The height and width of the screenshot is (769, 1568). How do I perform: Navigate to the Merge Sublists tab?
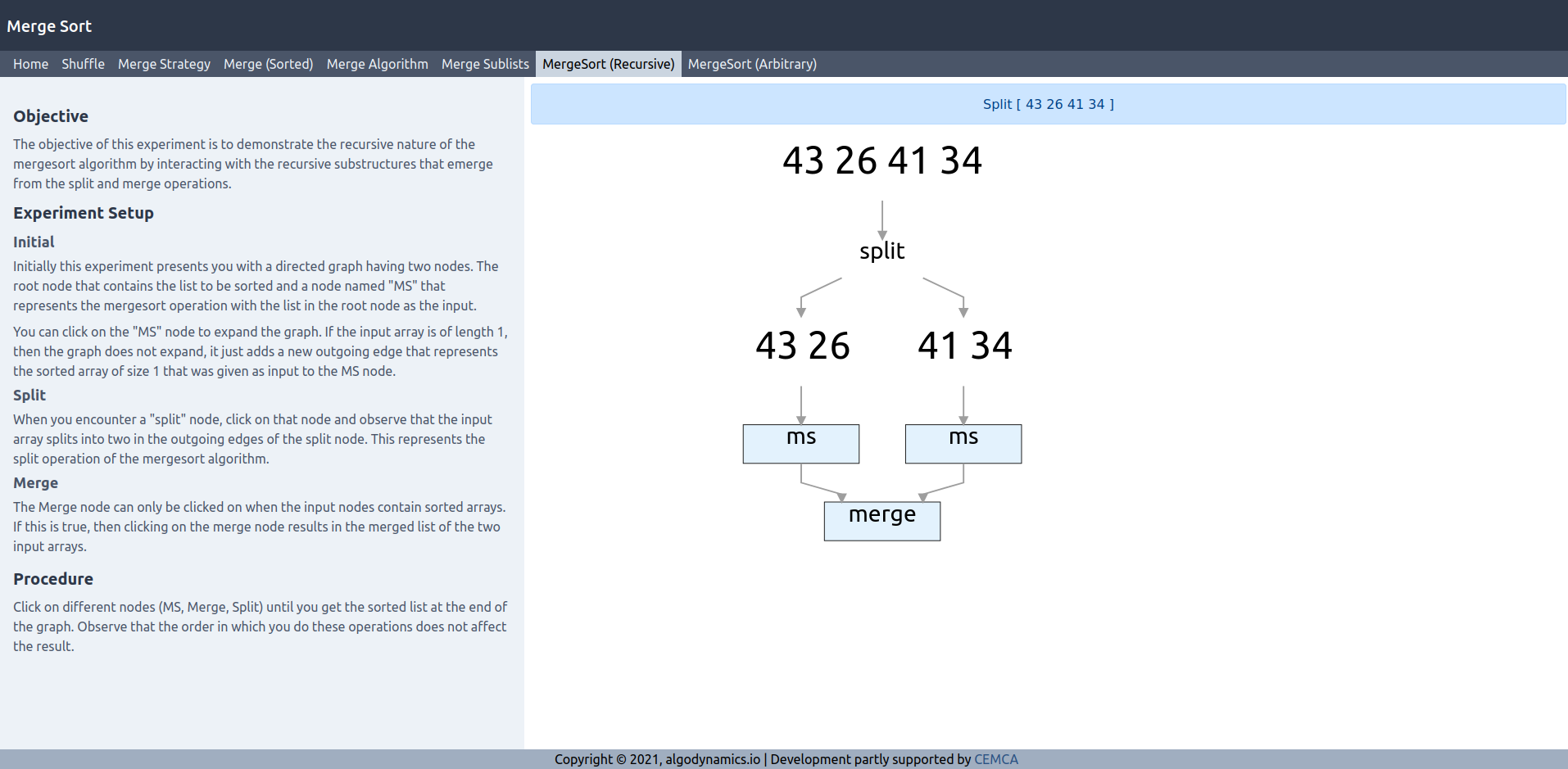click(x=485, y=64)
